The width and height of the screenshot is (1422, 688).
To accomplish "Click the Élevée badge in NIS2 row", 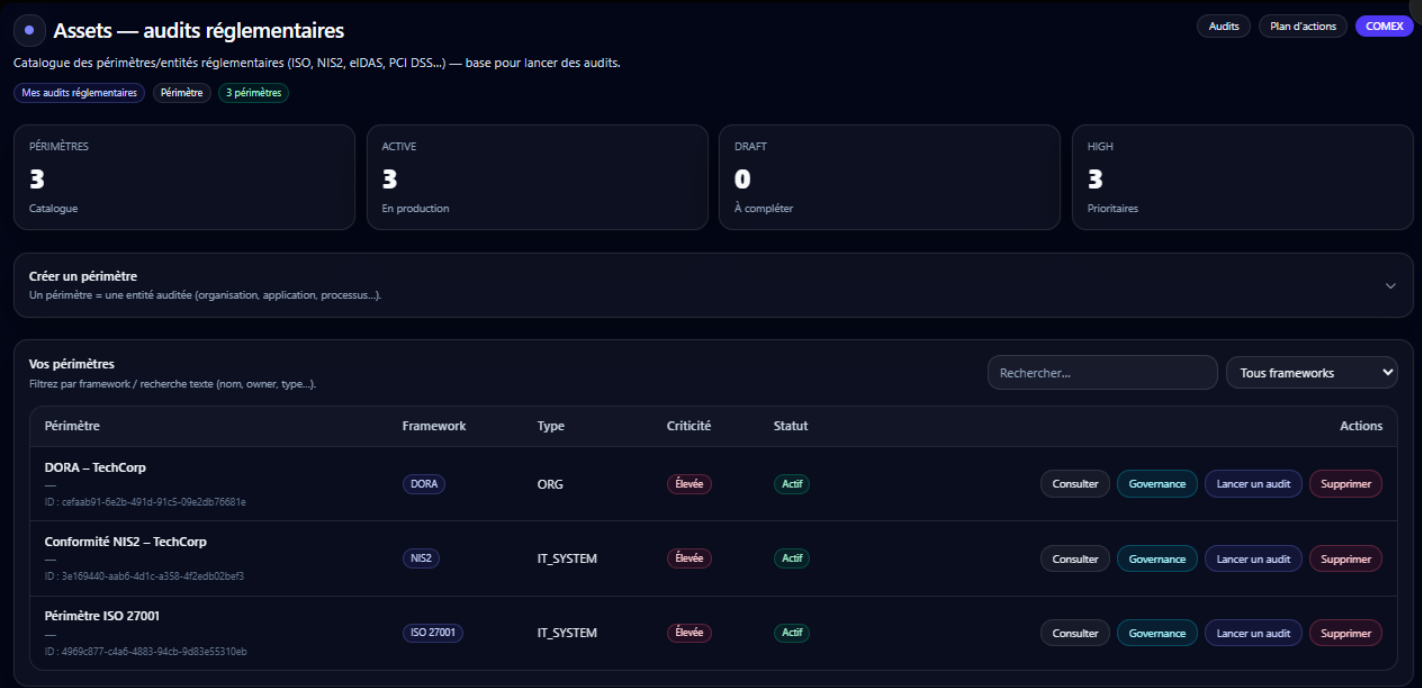I will point(689,558).
